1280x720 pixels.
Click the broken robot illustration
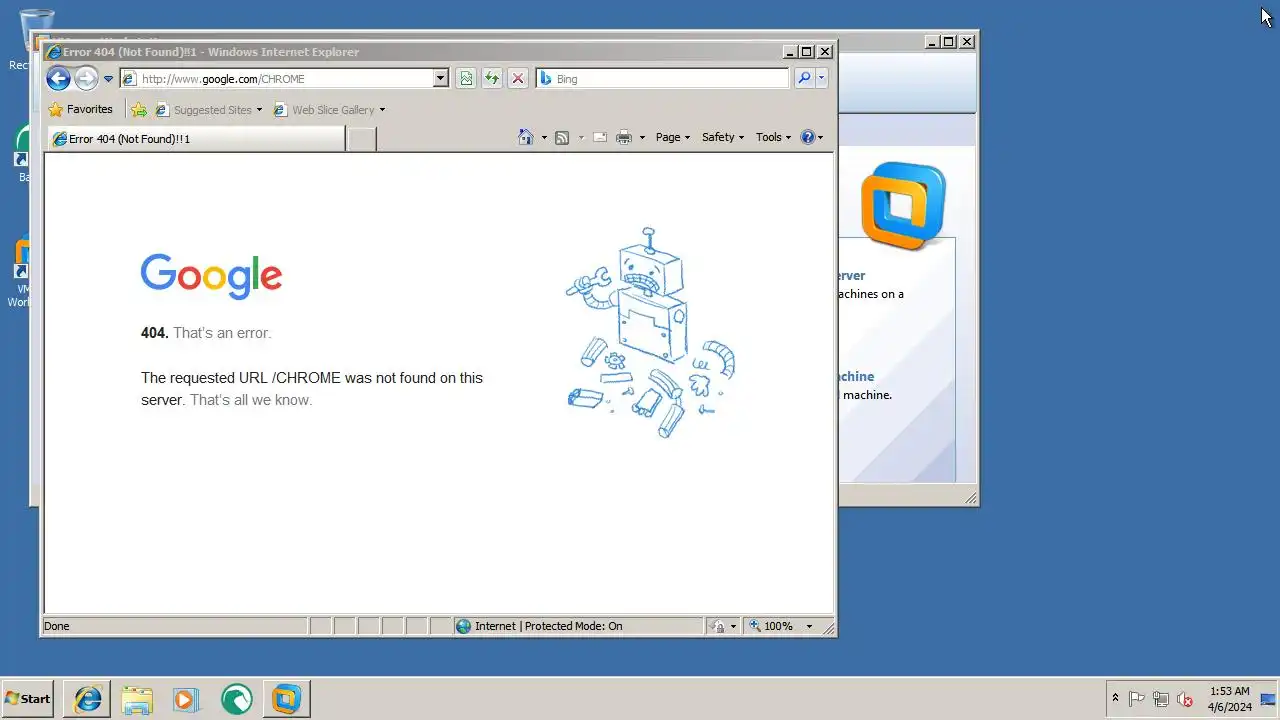coord(651,332)
